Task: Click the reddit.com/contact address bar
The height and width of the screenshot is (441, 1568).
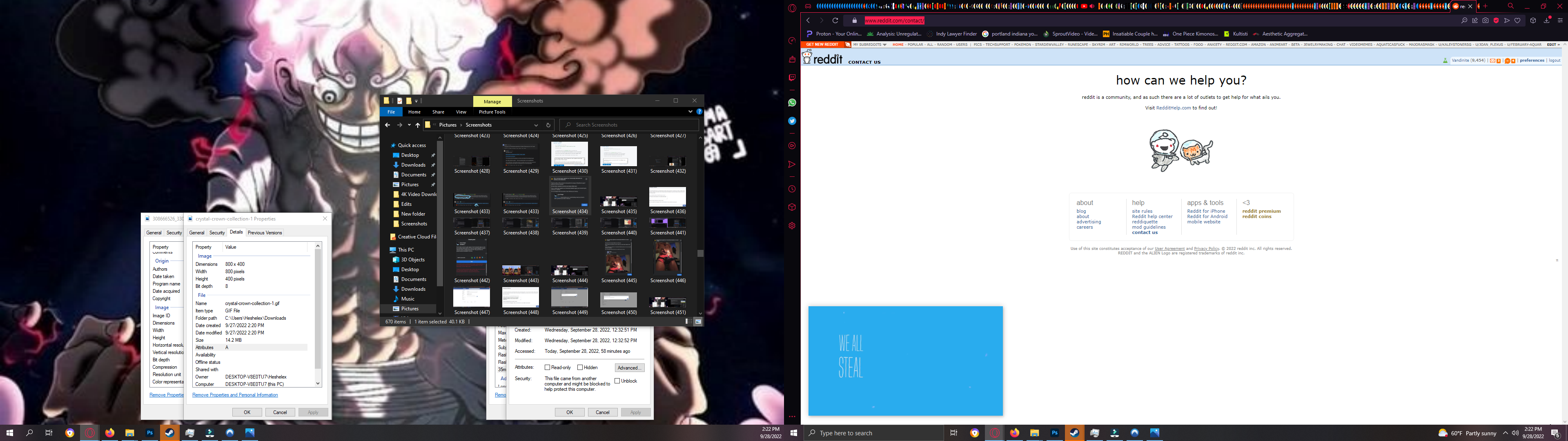Action: pyautogui.click(x=1156, y=21)
